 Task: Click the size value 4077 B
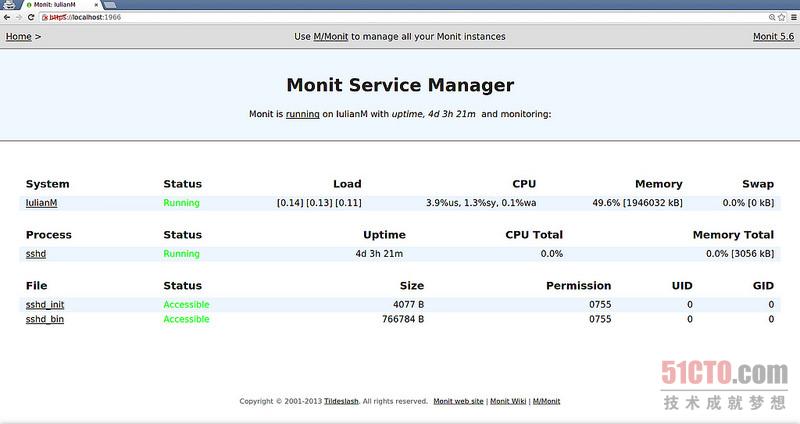click(x=408, y=305)
